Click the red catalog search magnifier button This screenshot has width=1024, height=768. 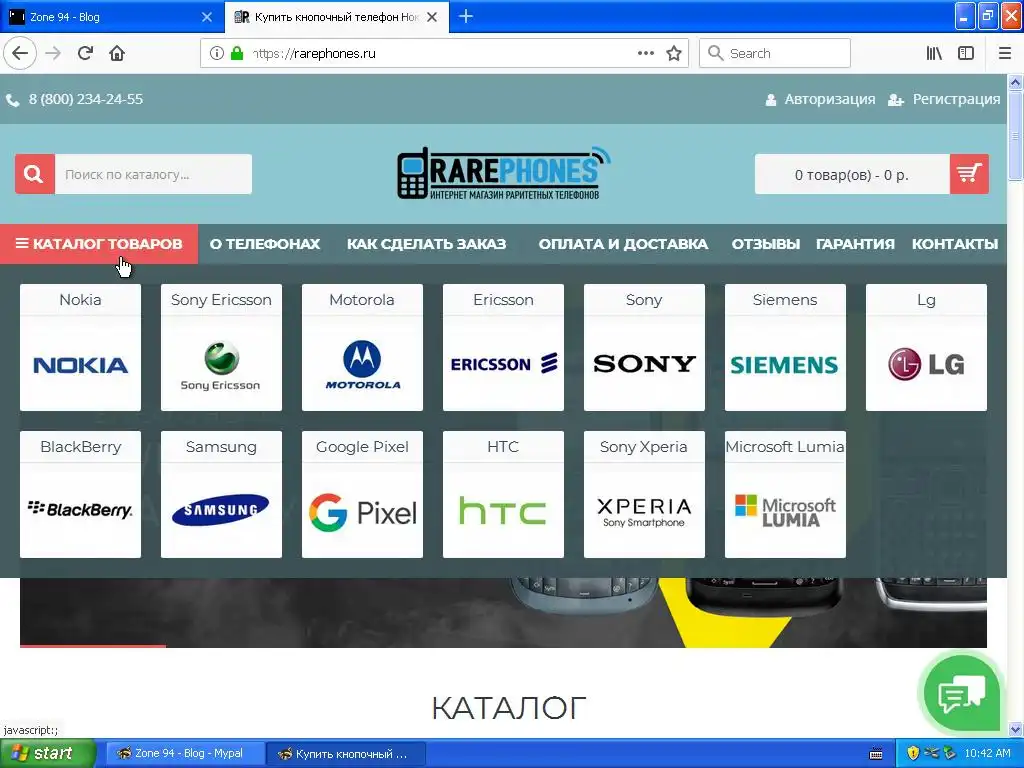35,174
